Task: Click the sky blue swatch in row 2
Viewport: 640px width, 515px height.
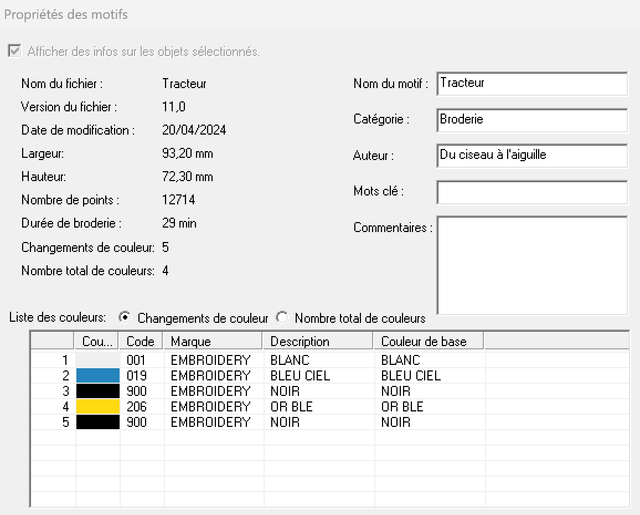Action: click(x=98, y=376)
